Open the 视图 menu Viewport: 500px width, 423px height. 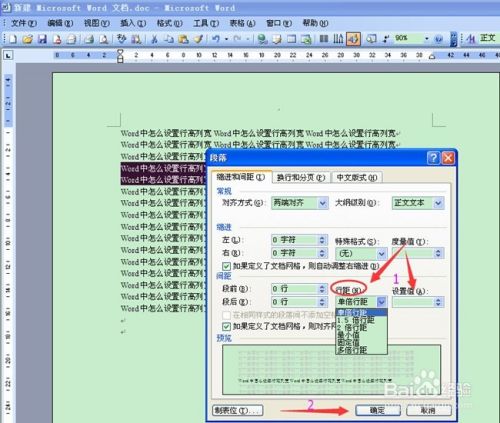pos(96,23)
